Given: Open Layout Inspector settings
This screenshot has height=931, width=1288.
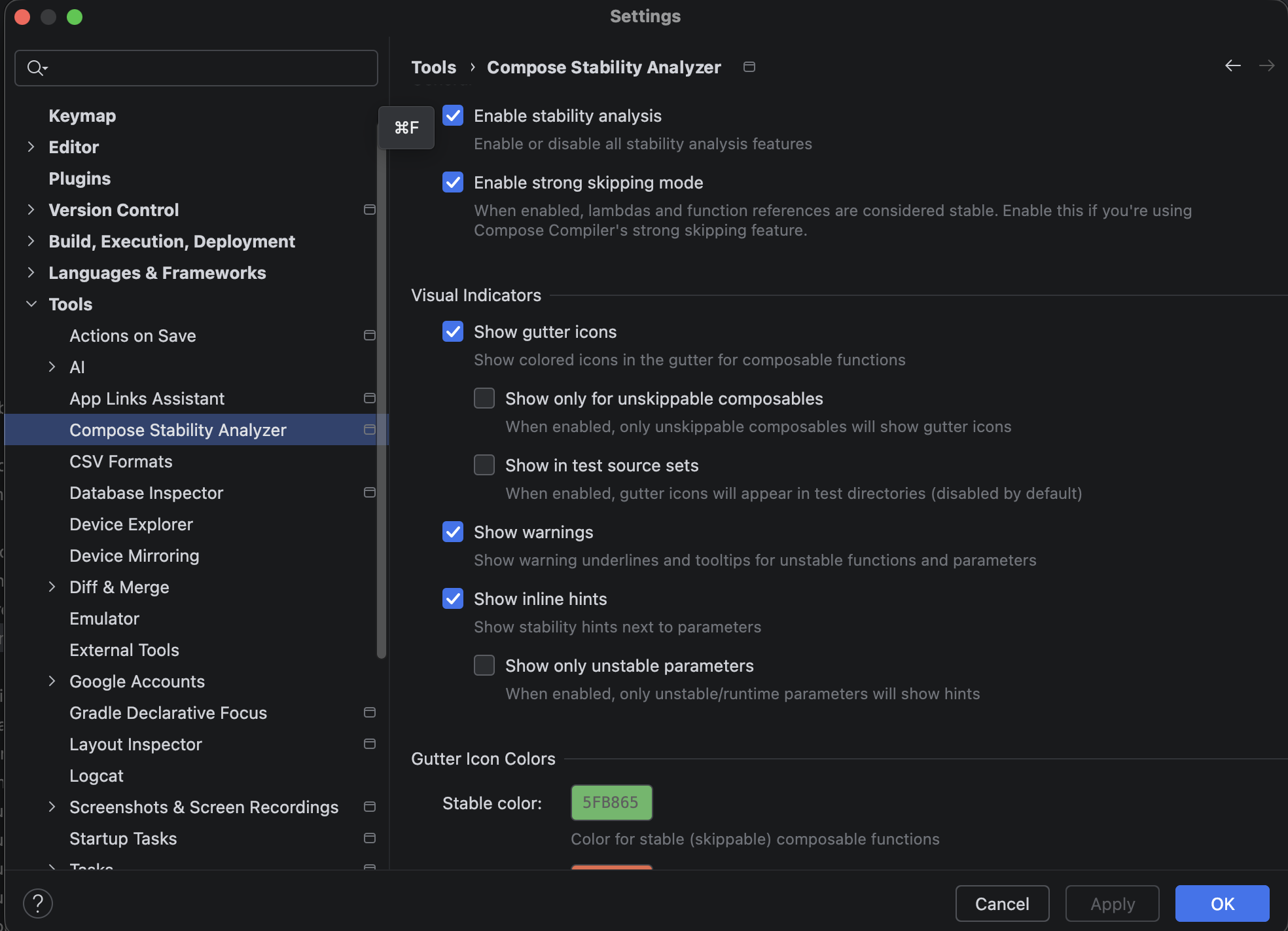Looking at the screenshot, I should (x=136, y=744).
